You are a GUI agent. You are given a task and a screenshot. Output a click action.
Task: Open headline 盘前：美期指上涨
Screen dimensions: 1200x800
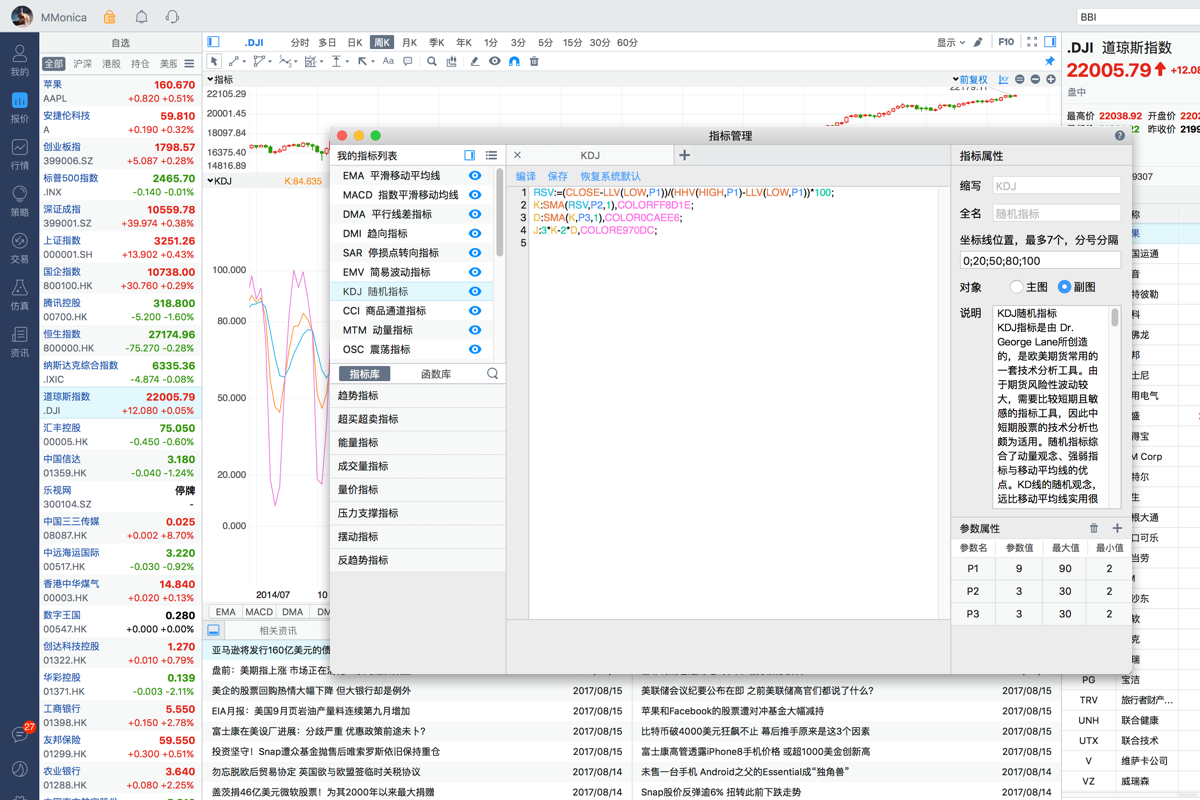270,670
